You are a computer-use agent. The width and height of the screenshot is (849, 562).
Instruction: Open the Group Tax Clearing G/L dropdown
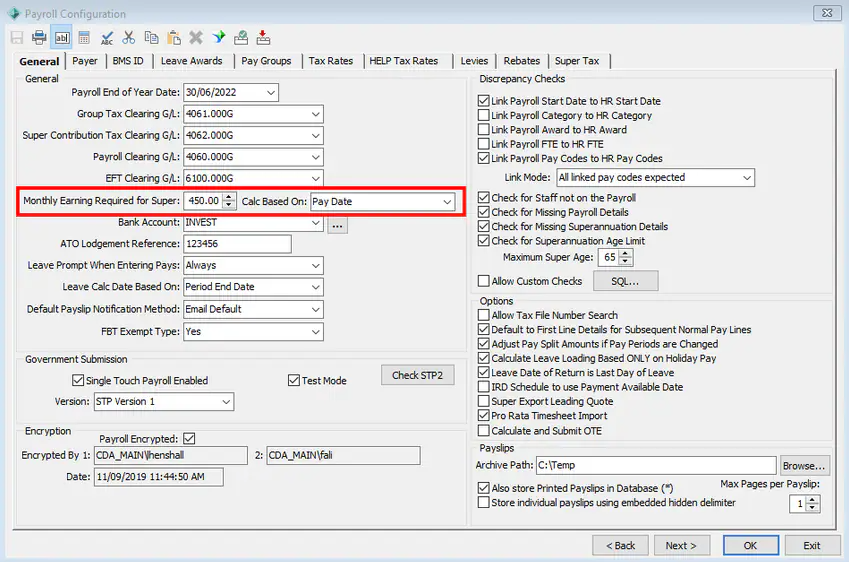[315, 114]
